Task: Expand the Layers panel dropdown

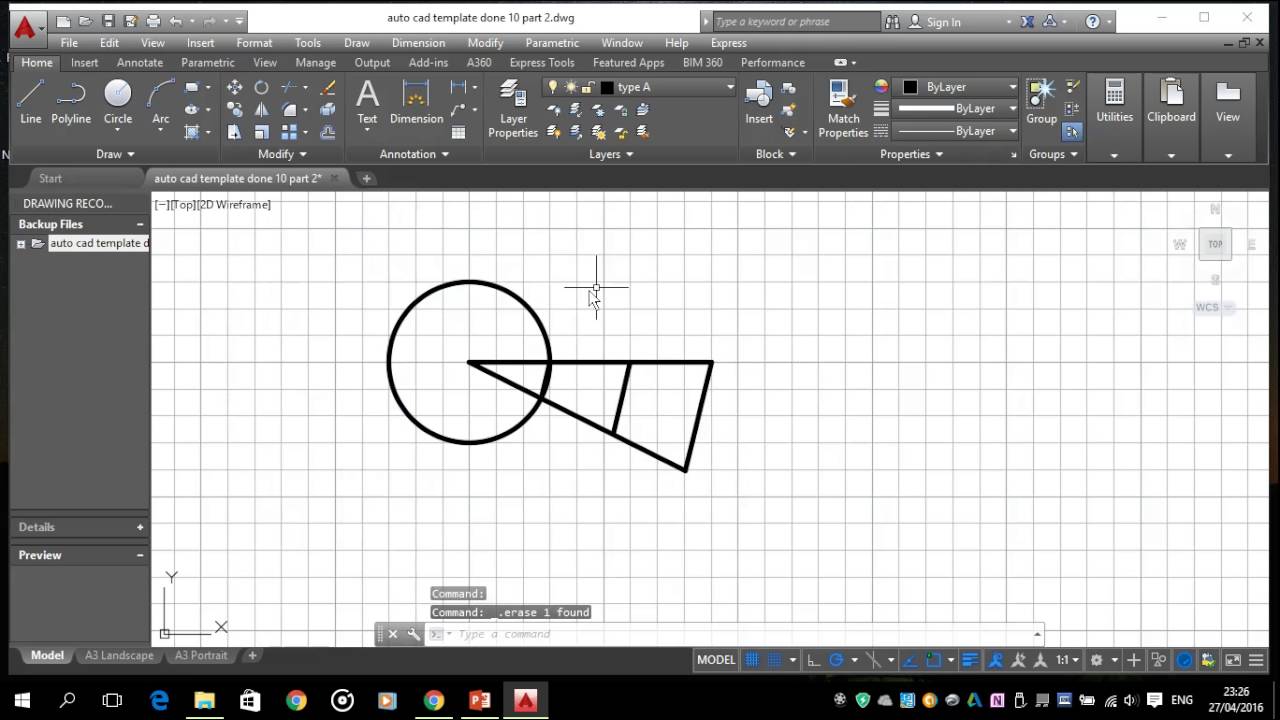Action: click(x=611, y=154)
